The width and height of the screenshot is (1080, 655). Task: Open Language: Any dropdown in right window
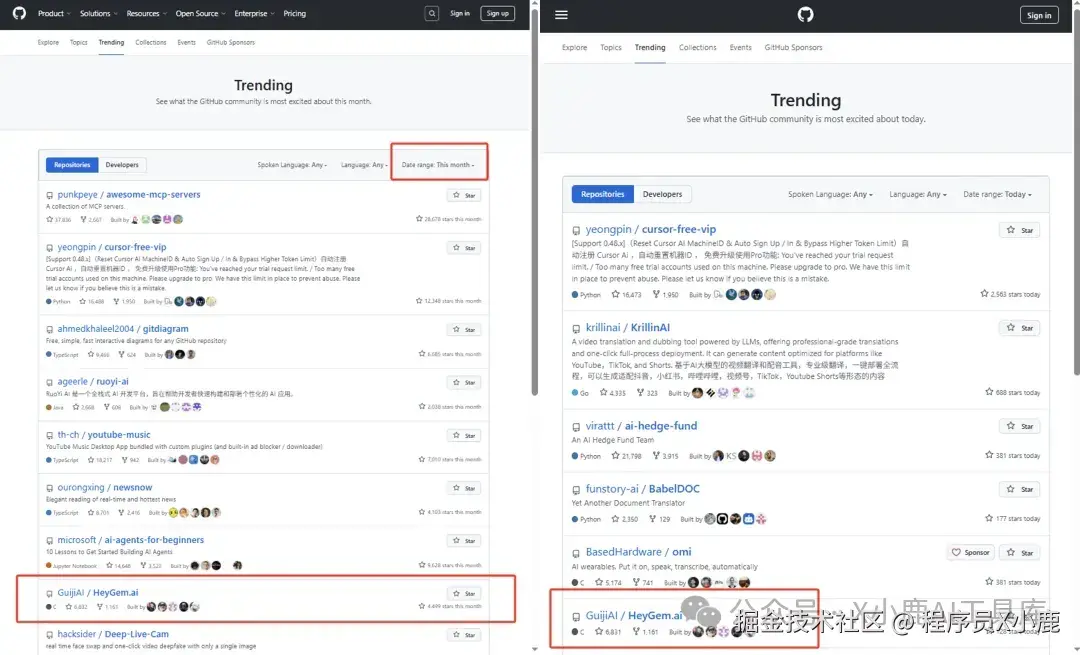click(917, 194)
